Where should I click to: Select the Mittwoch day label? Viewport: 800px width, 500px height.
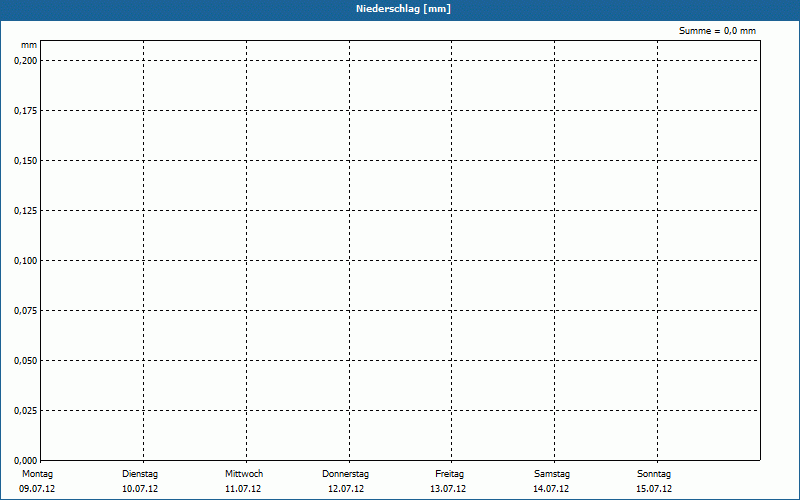[244, 474]
